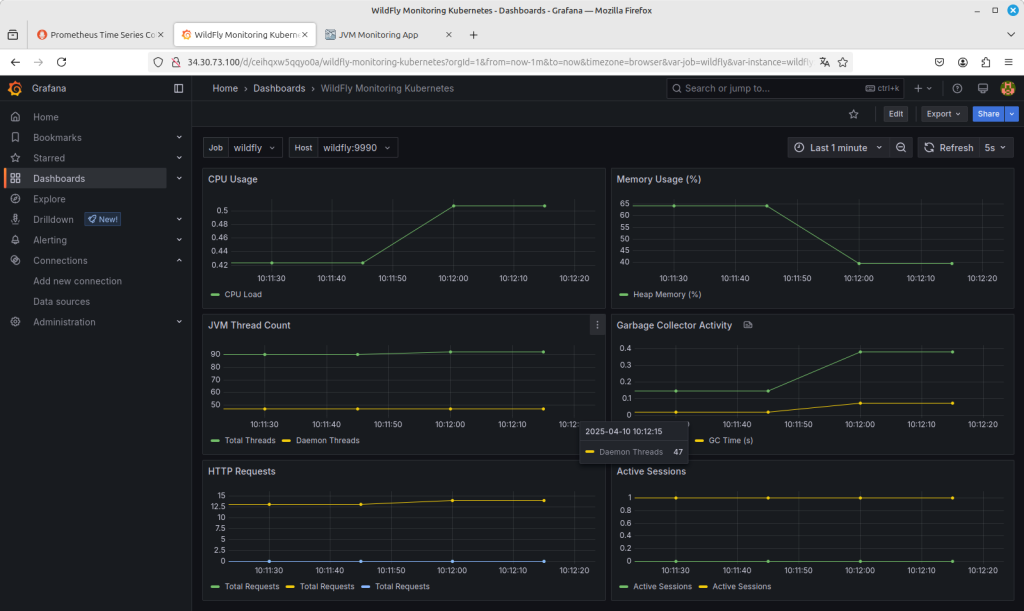1024x611 pixels.
Task: Open the help question mark icon
Action: [957, 88]
